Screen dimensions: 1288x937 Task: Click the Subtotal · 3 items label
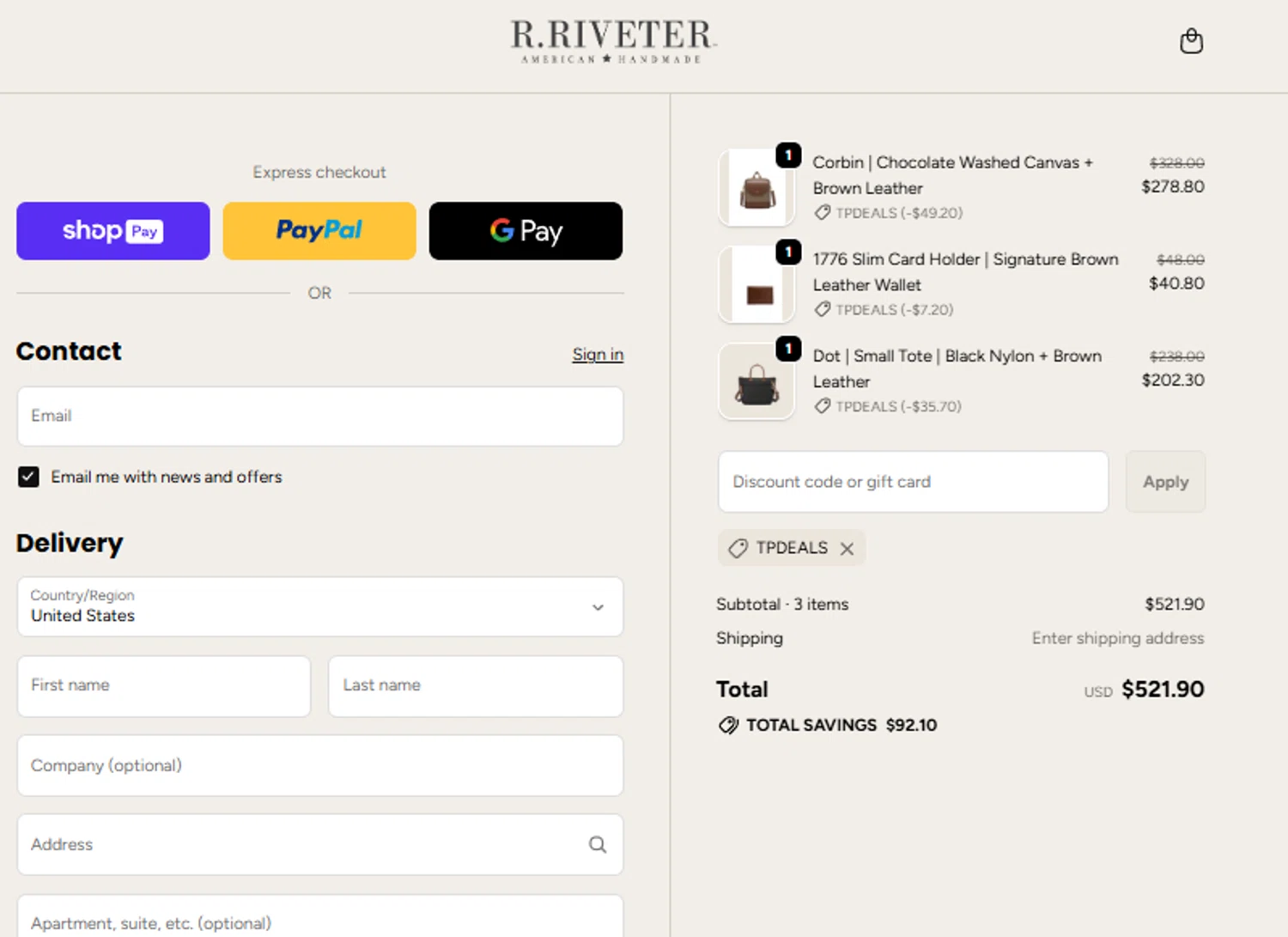coord(782,604)
